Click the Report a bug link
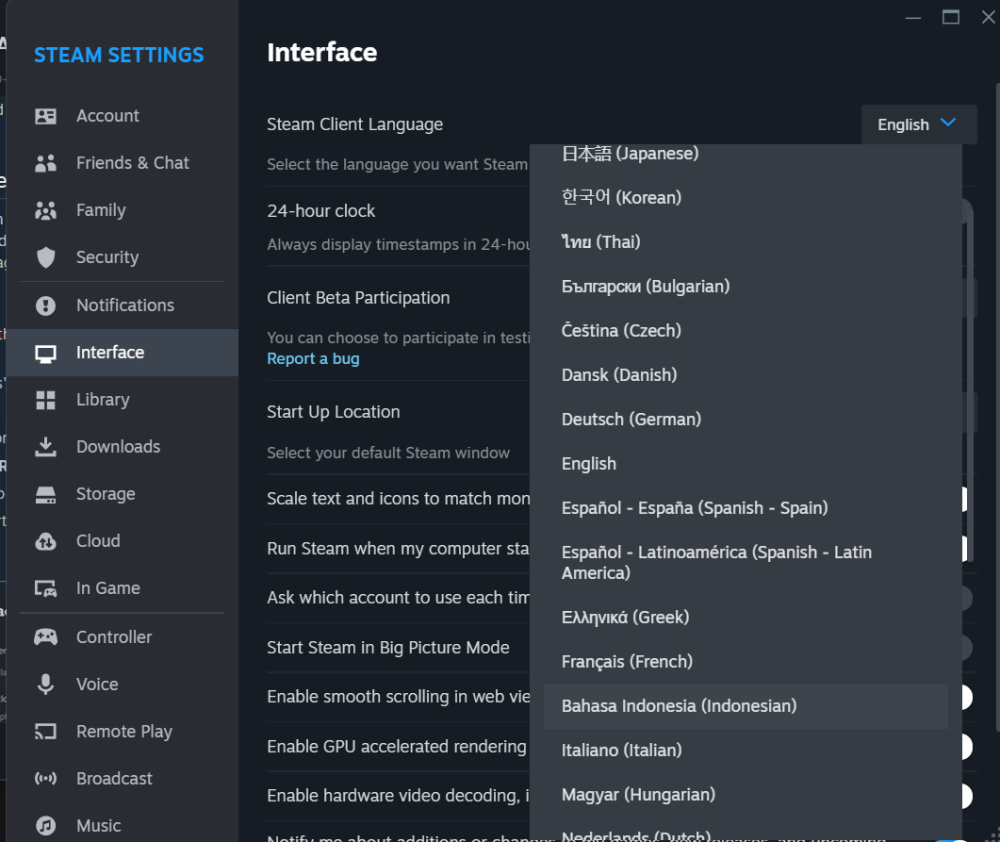This screenshot has height=842, width=1000. 313,359
